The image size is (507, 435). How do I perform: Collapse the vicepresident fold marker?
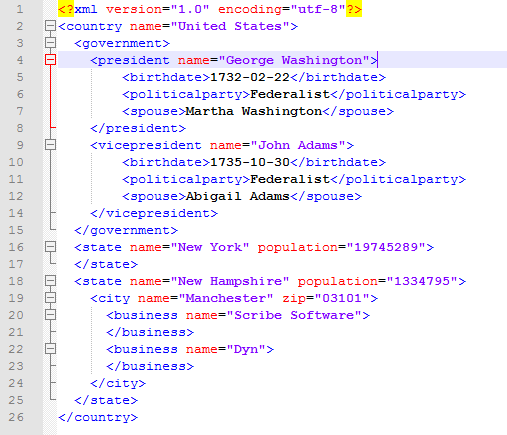tap(50, 145)
